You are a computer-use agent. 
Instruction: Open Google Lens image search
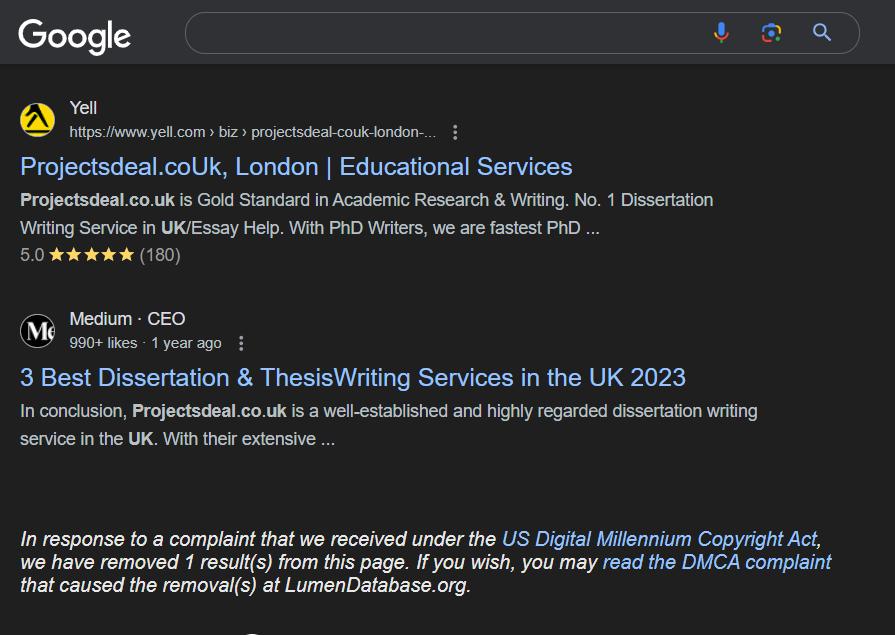point(772,33)
